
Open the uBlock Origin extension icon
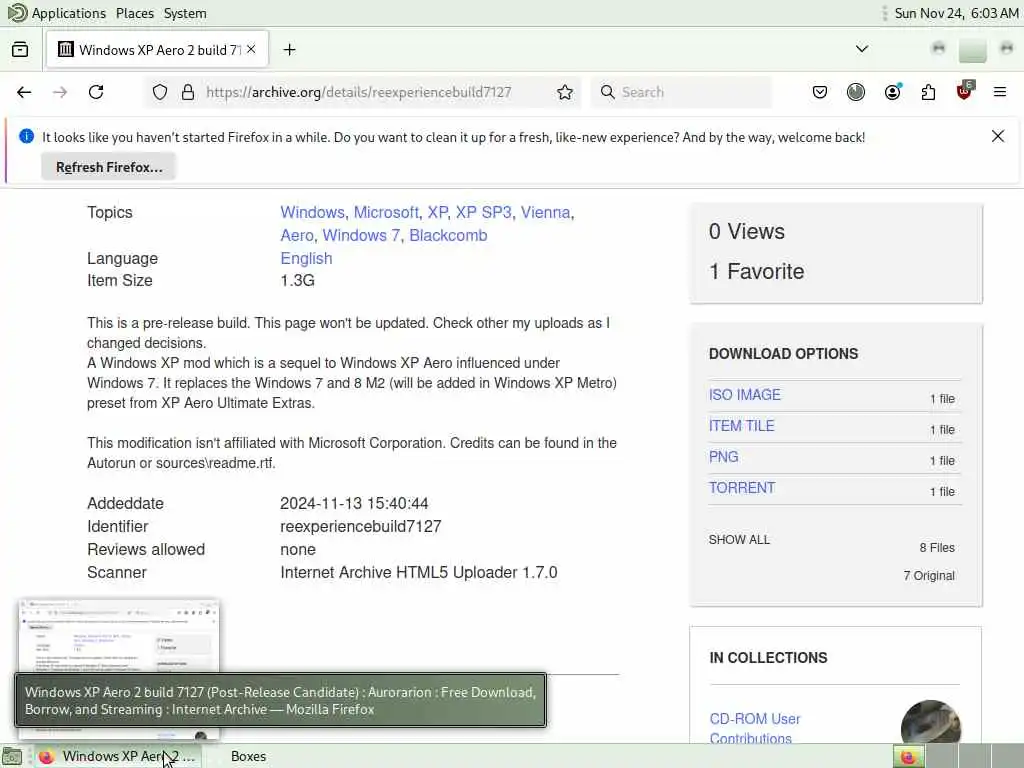point(965,91)
